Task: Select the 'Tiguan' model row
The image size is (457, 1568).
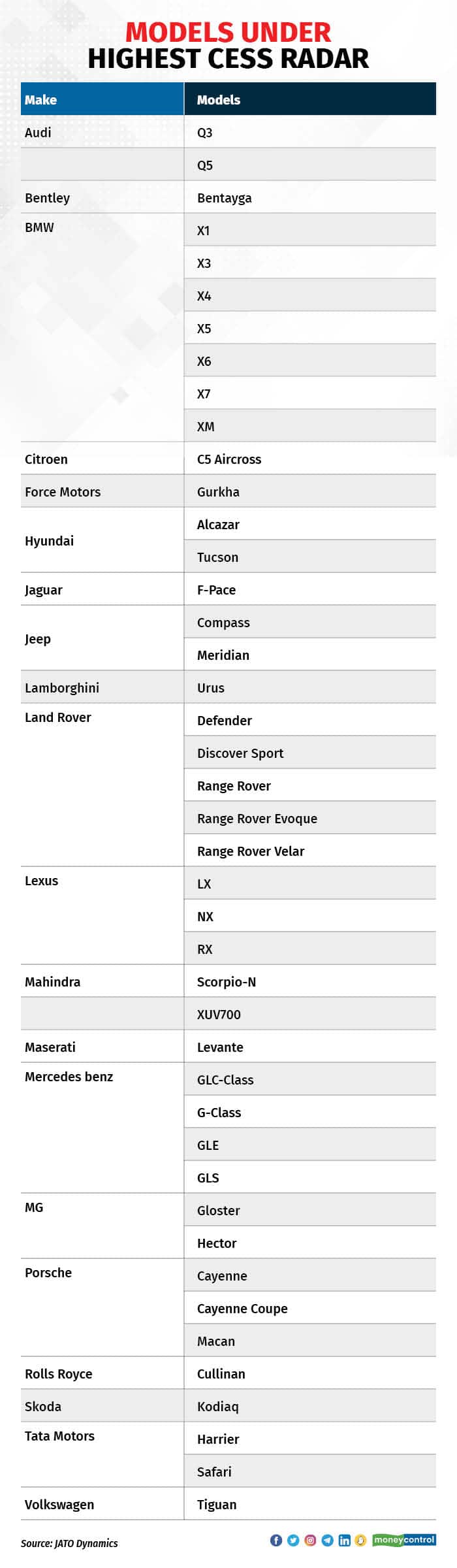Action: [217, 1505]
